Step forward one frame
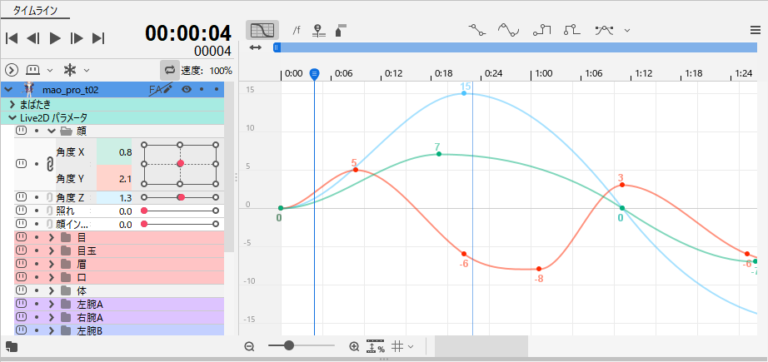This screenshot has width=768, height=362. [x=77, y=38]
